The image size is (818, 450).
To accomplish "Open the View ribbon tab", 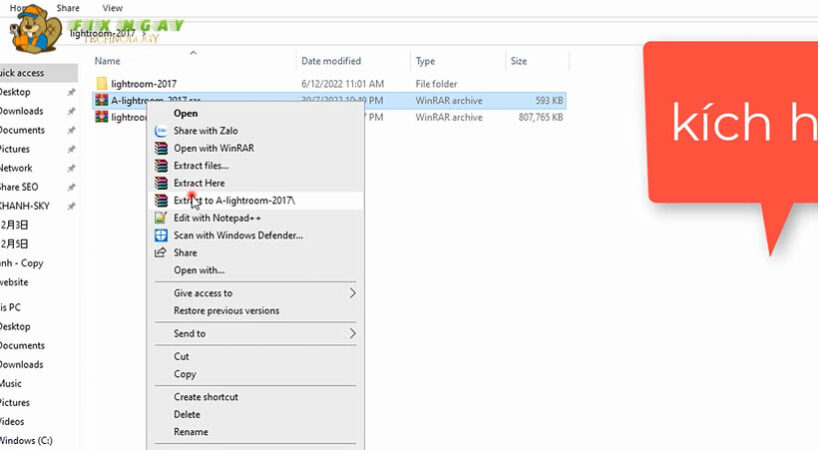I will [x=113, y=6].
